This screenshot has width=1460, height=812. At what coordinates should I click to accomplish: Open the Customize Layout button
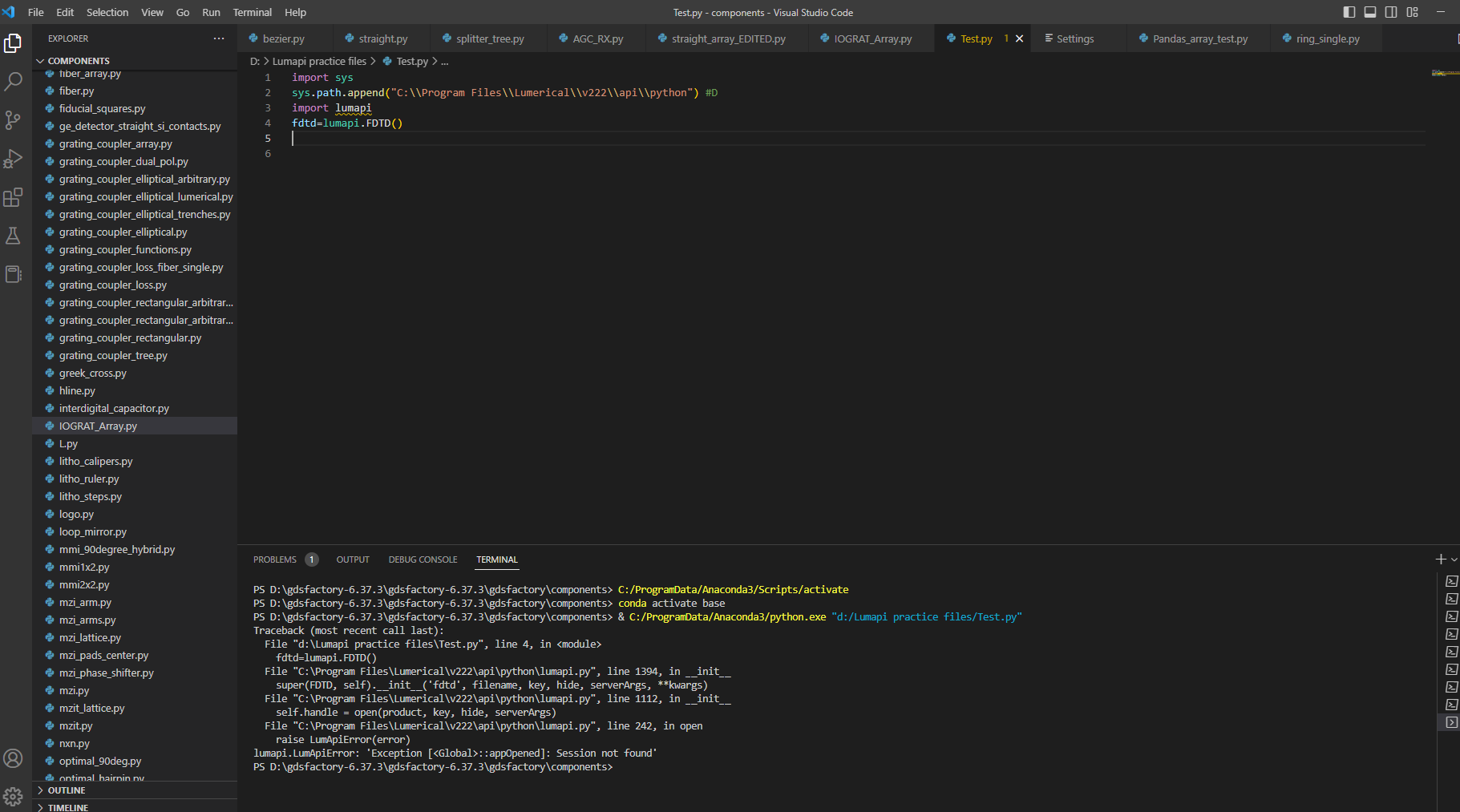tap(1413, 12)
